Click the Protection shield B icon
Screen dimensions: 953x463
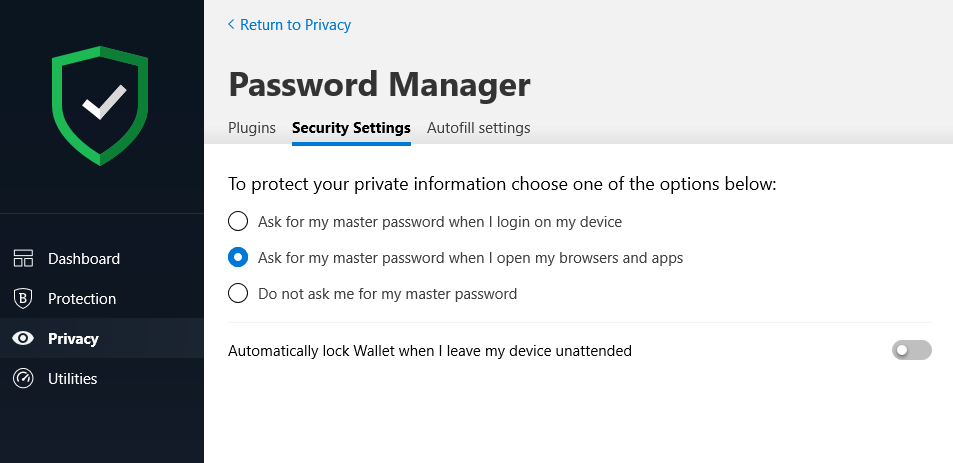tap(23, 299)
